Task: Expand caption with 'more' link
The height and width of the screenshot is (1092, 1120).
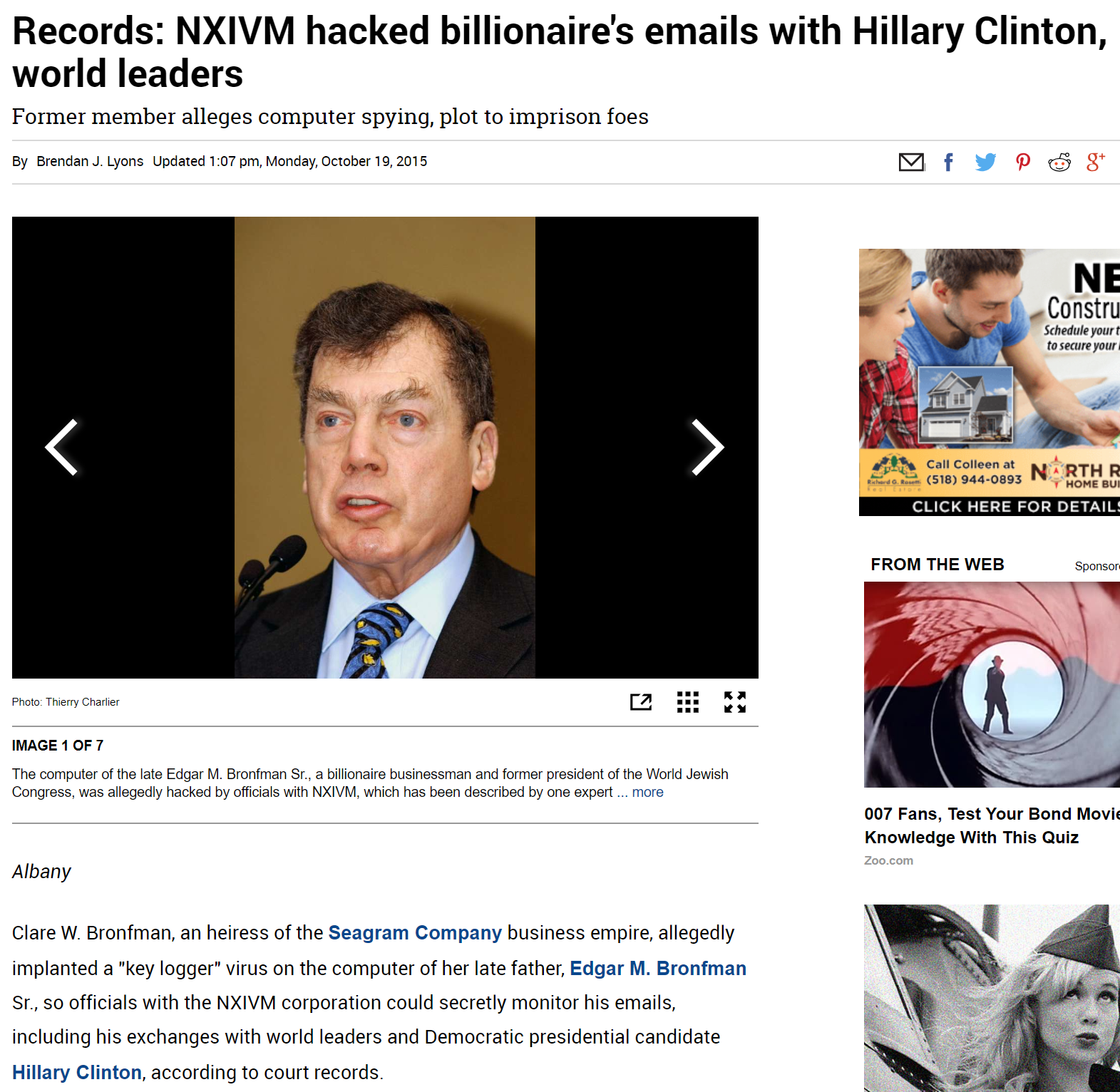Action: coord(647,793)
